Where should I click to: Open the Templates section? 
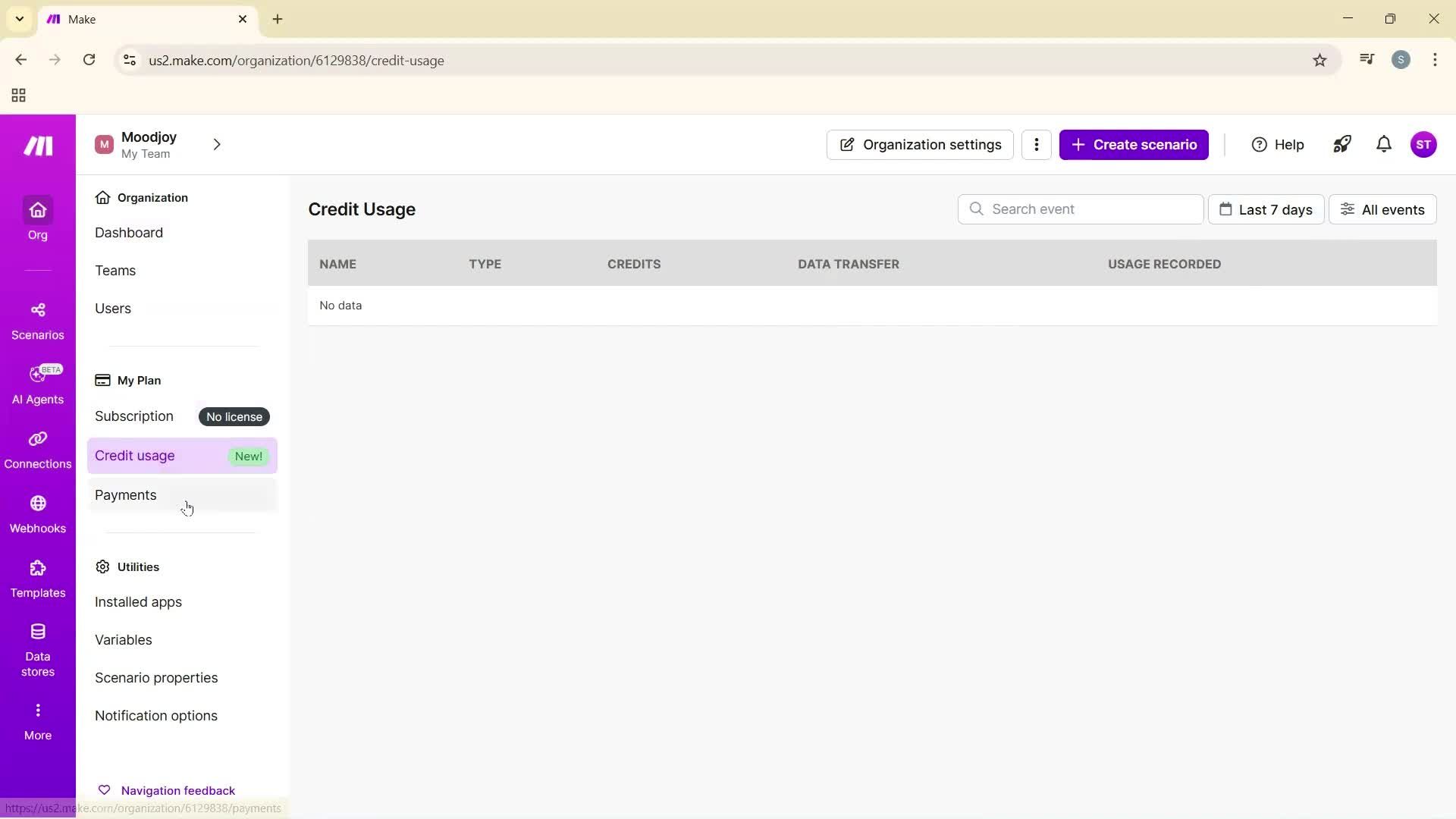click(x=38, y=578)
